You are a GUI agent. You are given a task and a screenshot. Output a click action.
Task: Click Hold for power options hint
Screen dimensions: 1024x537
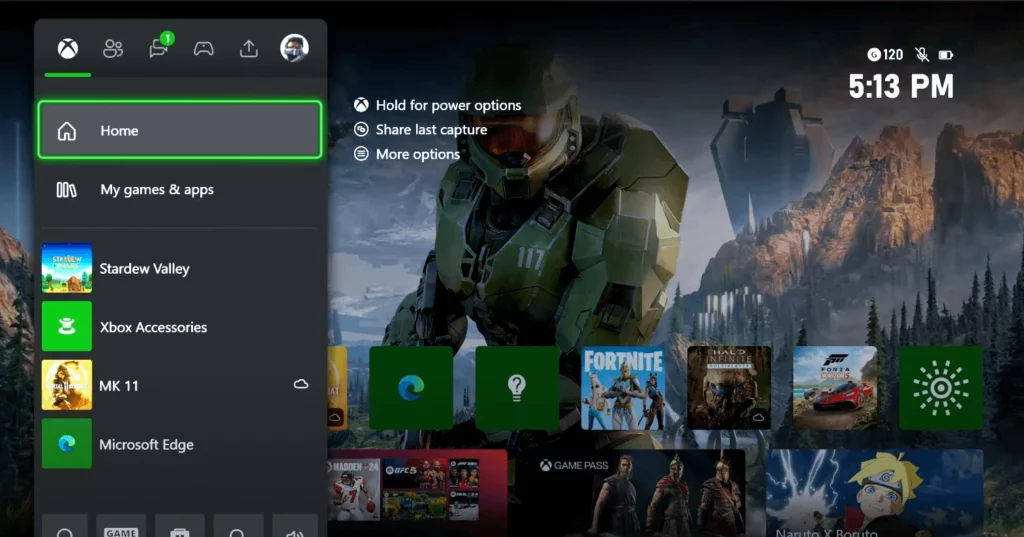tap(448, 105)
